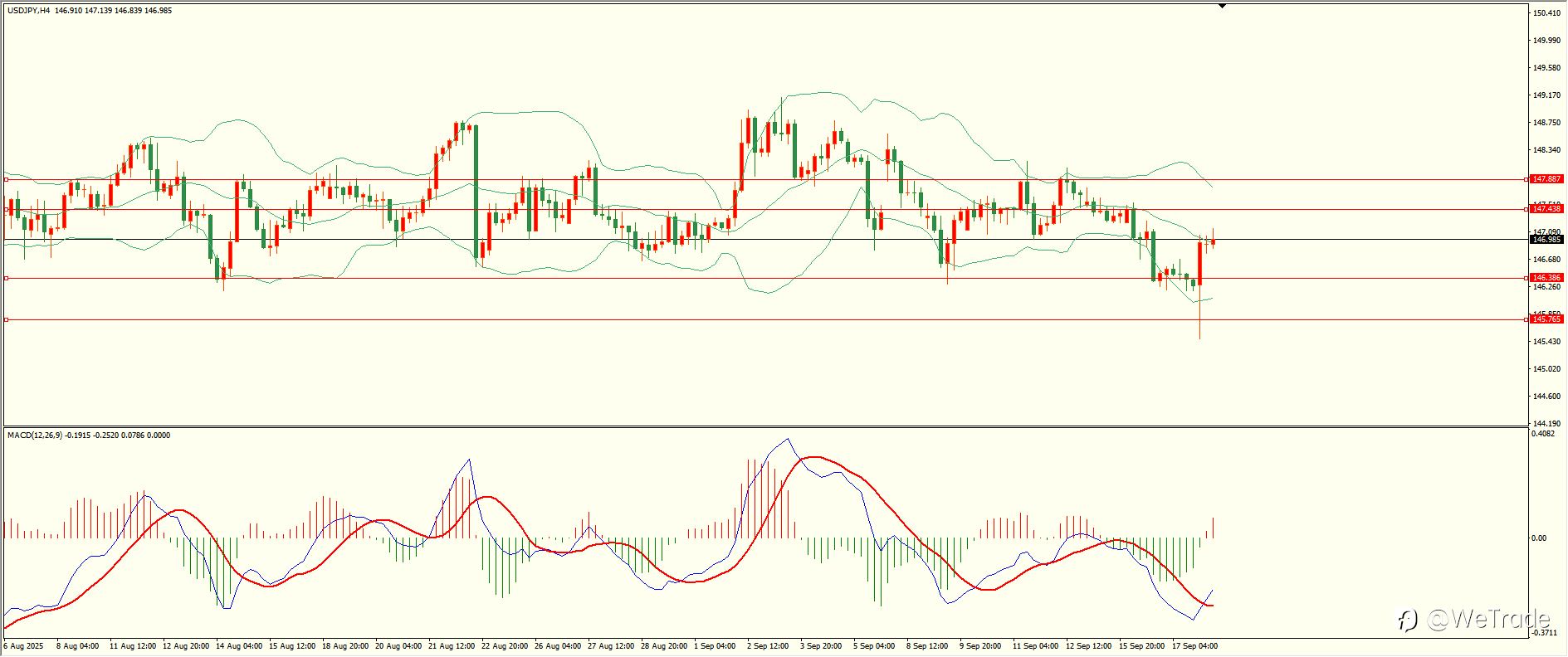Click the 144.190 price scale label

click(x=1546, y=424)
